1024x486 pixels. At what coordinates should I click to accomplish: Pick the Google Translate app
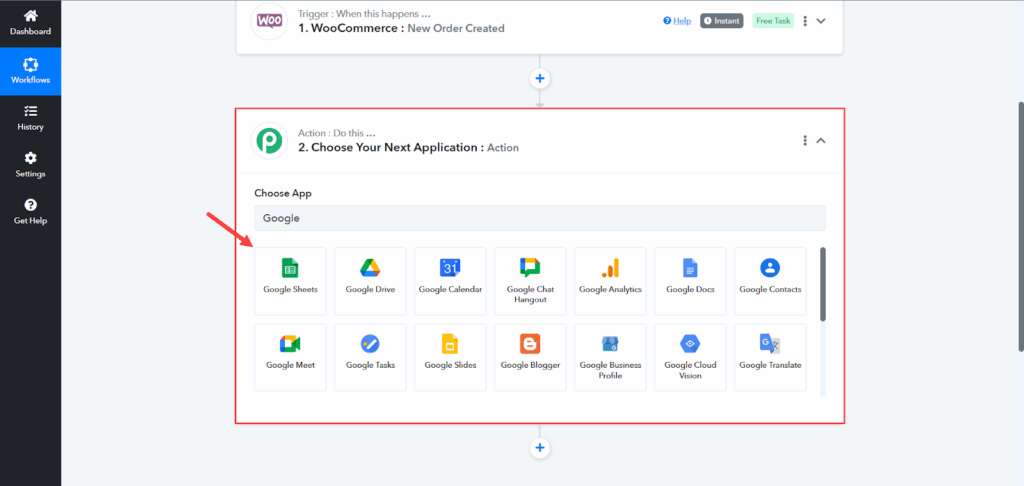click(x=770, y=357)
